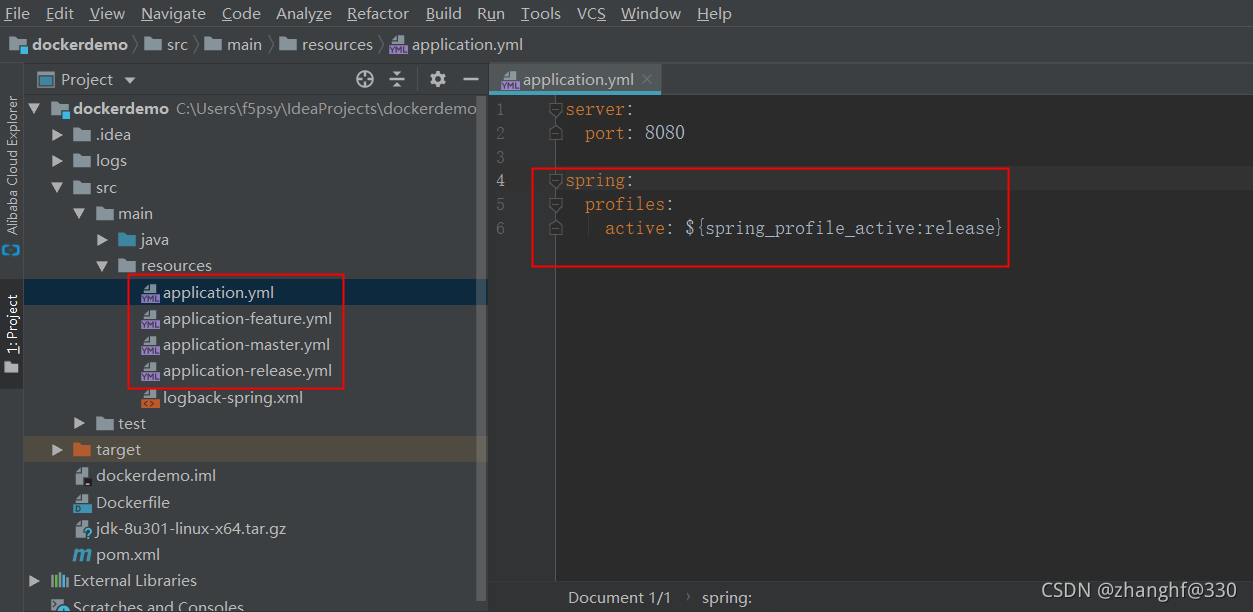Select pom.xml file

pyautogui.click(x=127, y=554)
